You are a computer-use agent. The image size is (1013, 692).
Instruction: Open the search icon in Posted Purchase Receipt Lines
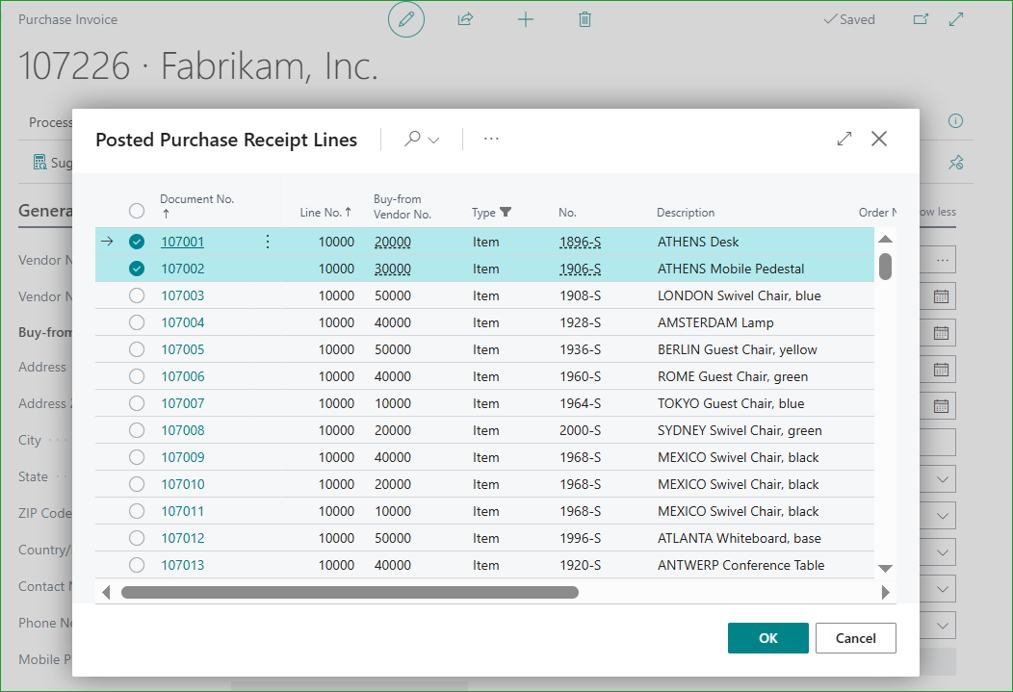(x=412, y=138)
